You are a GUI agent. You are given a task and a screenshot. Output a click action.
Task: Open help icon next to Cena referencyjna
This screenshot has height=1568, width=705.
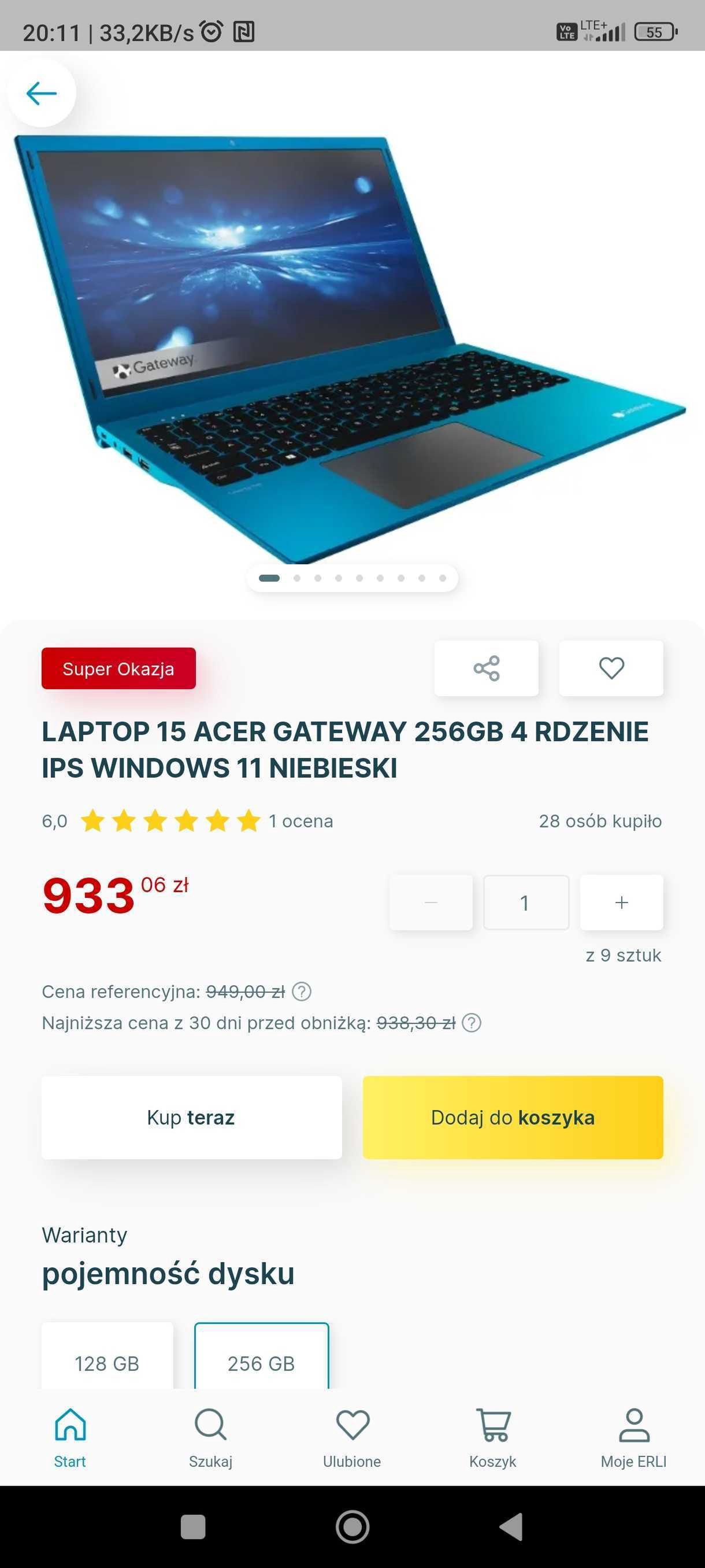[x=302, y=992]
